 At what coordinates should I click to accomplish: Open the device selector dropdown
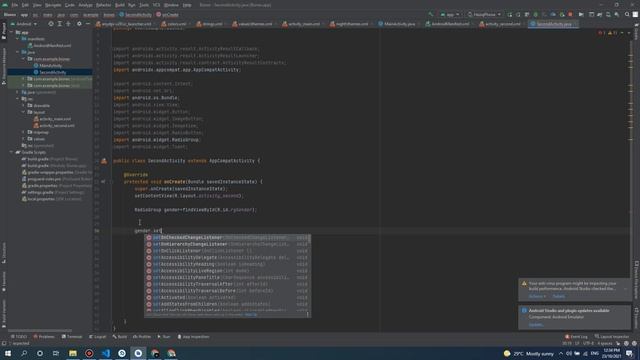coord(484,15)
